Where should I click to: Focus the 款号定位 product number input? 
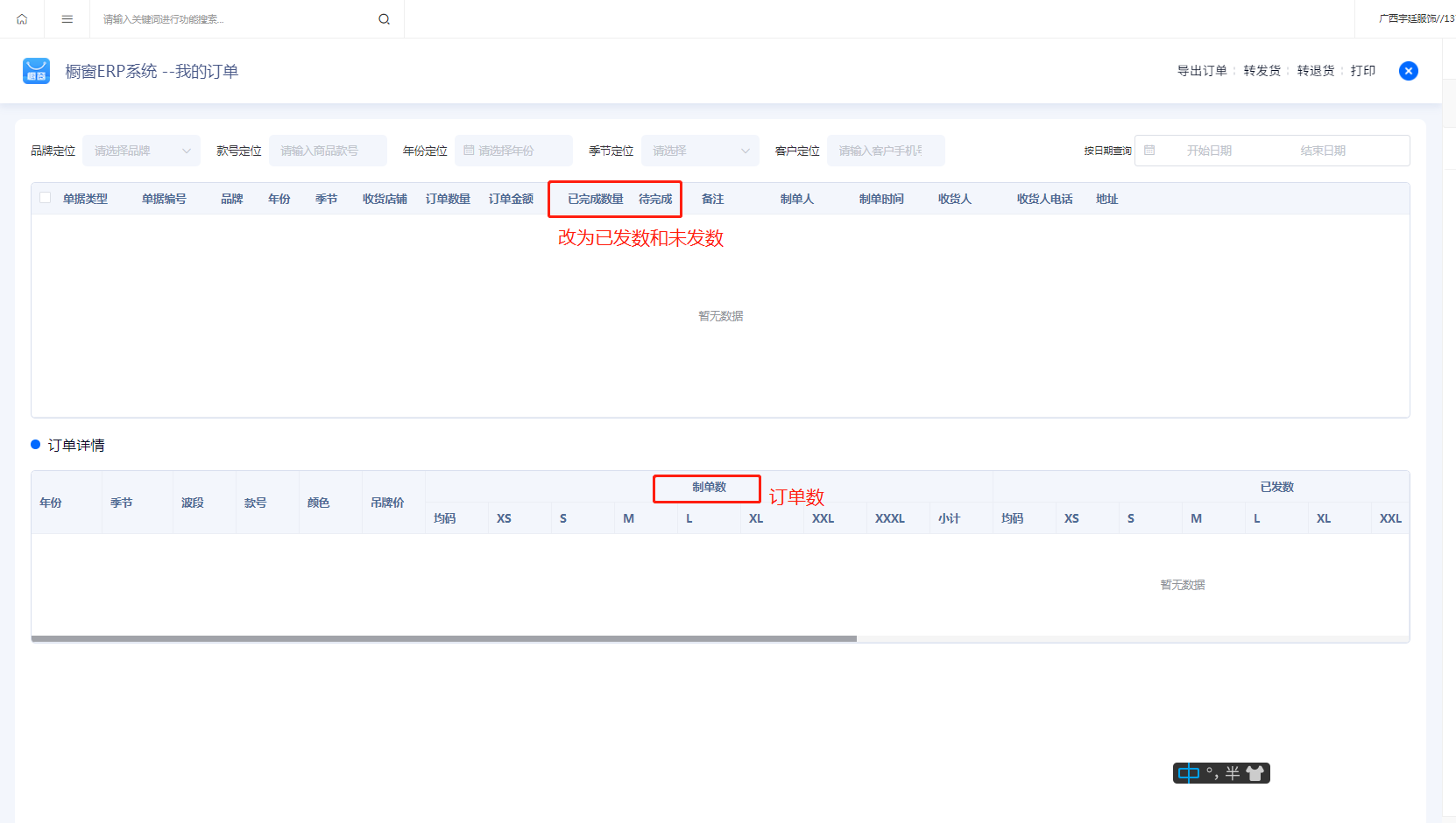(328, 151)
